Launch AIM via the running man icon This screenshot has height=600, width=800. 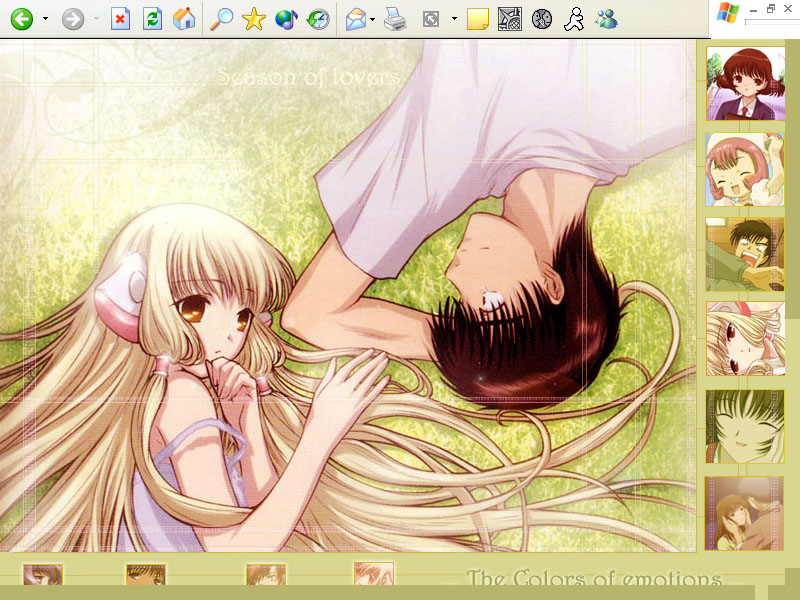(574, 19)
